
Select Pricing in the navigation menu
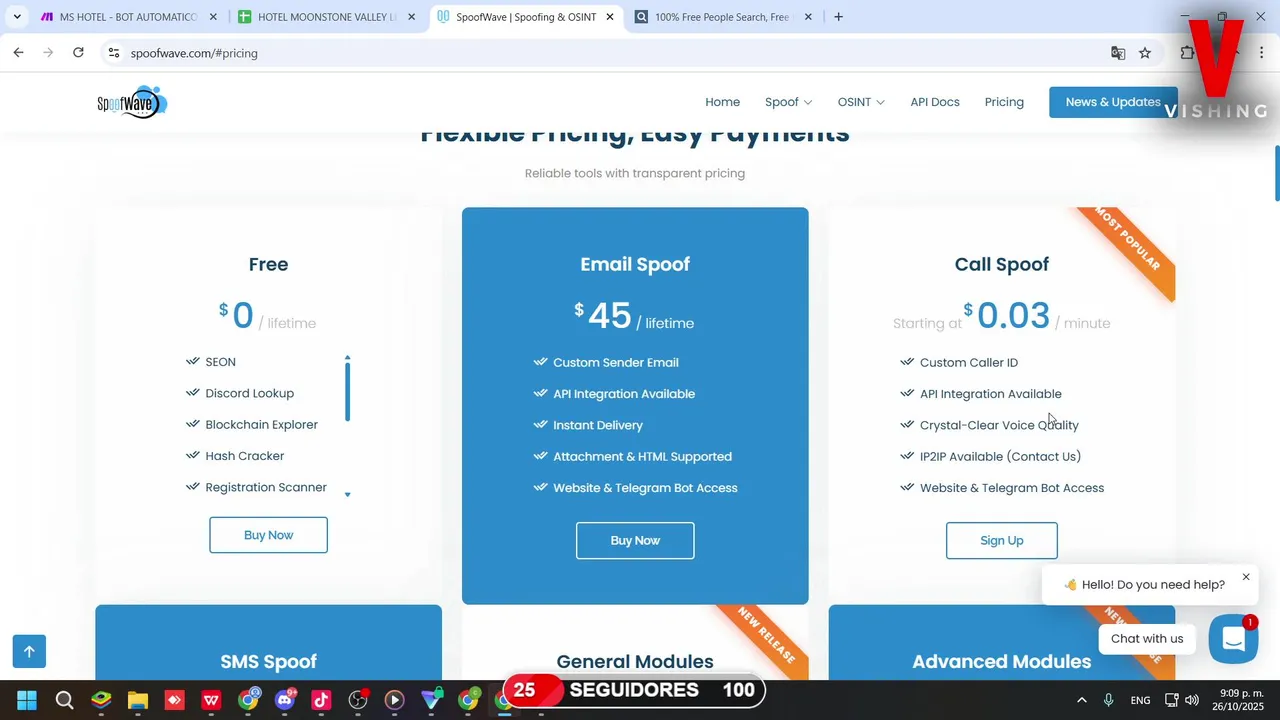(x=1004, y=102)
